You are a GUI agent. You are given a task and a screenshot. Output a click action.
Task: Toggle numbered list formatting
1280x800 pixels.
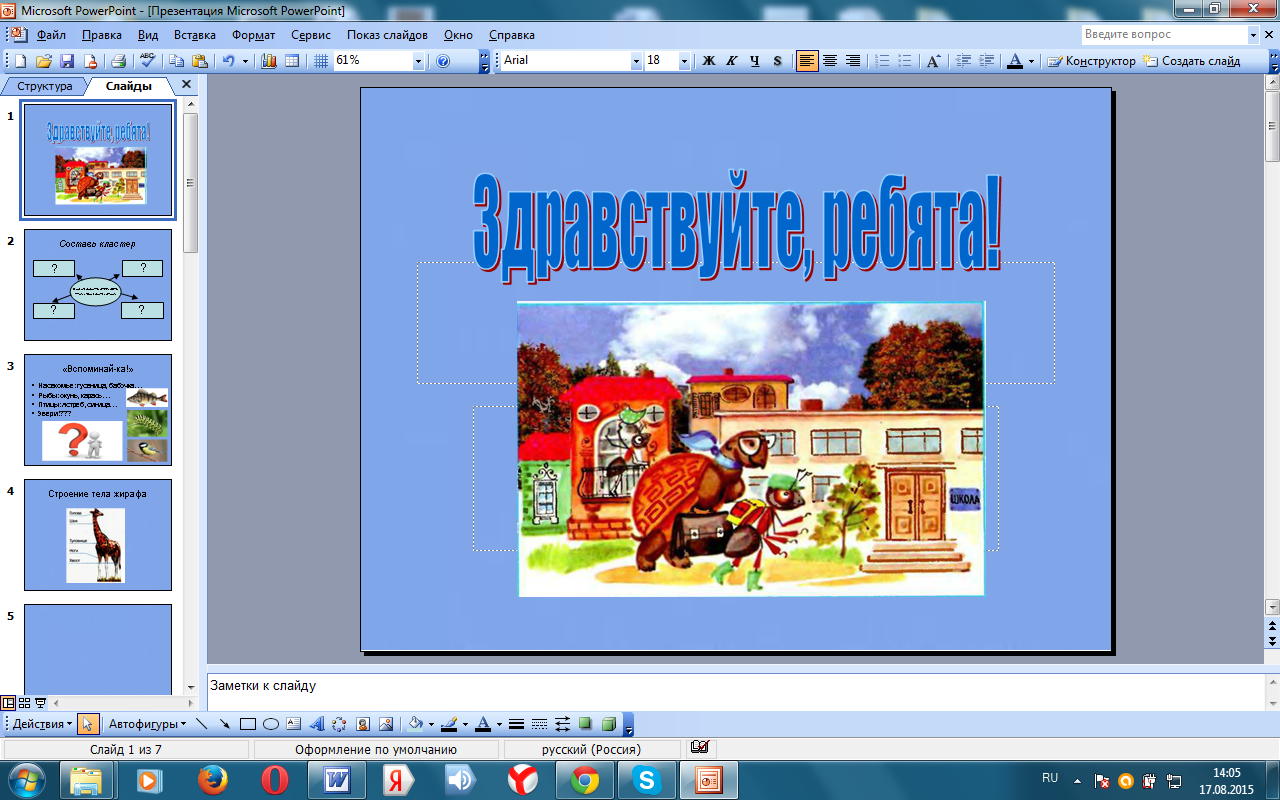(882, 61)
